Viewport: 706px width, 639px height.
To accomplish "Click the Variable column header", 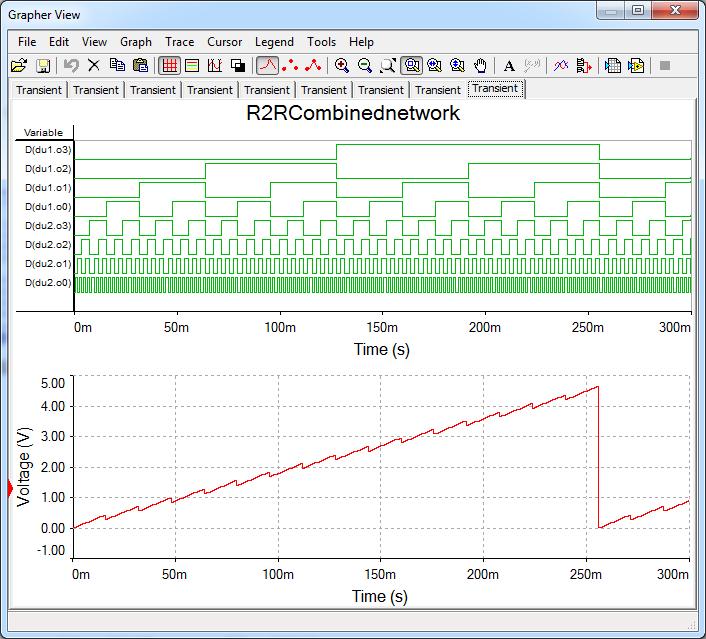I will tap(43, 132).
